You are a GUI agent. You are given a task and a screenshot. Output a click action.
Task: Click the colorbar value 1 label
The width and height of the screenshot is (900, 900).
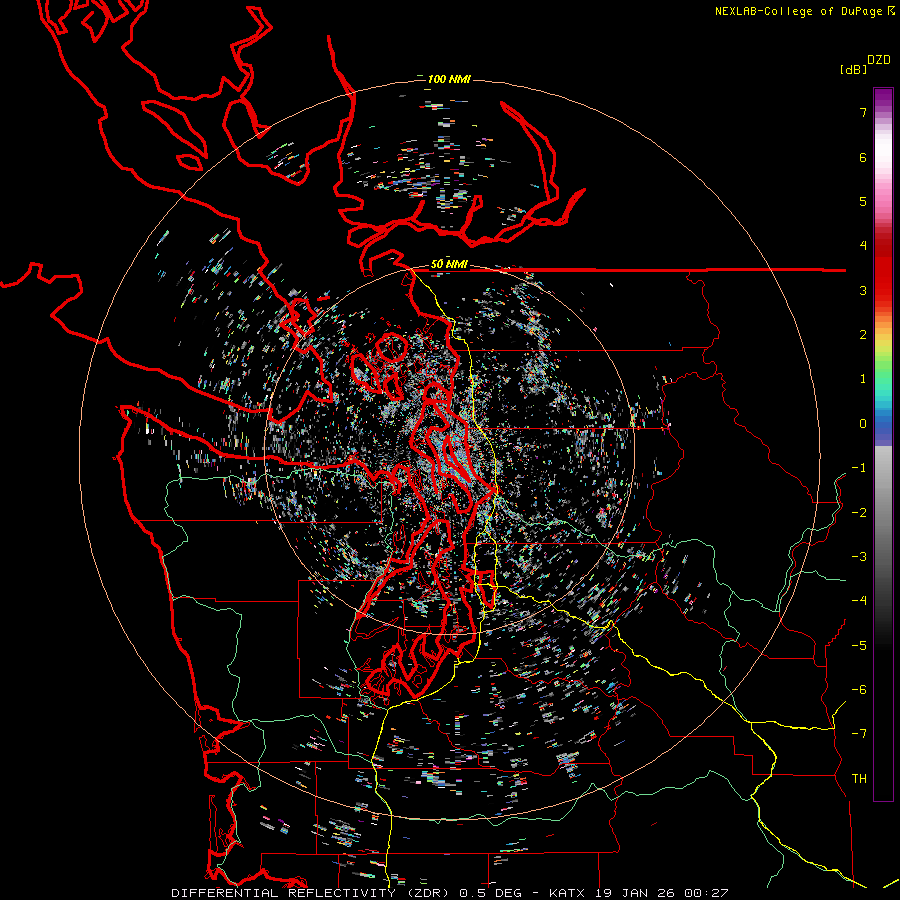point(863,379)
